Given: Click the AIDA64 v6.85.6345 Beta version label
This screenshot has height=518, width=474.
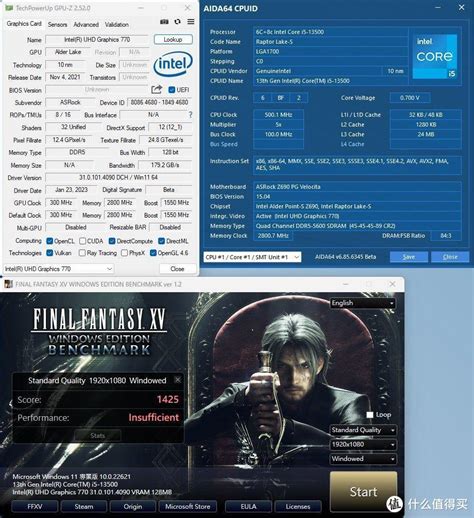Looking at the screenshot, I should pyautogui.click(x=345, y=257).
